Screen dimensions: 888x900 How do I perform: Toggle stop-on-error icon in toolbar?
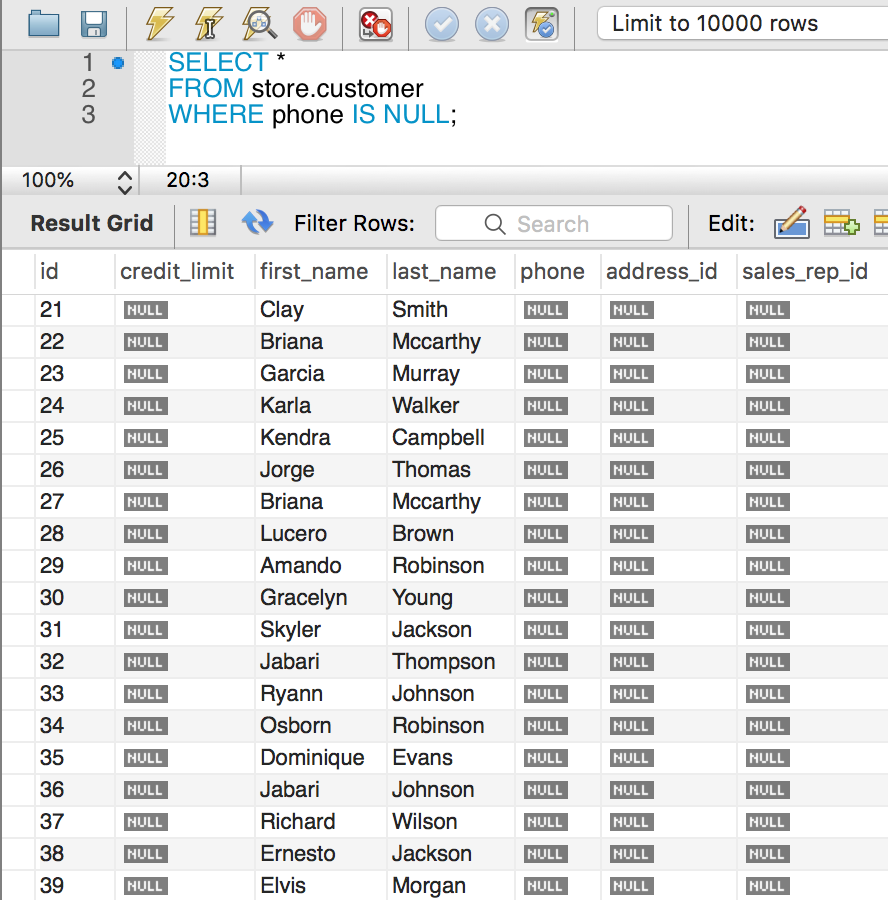376,25
